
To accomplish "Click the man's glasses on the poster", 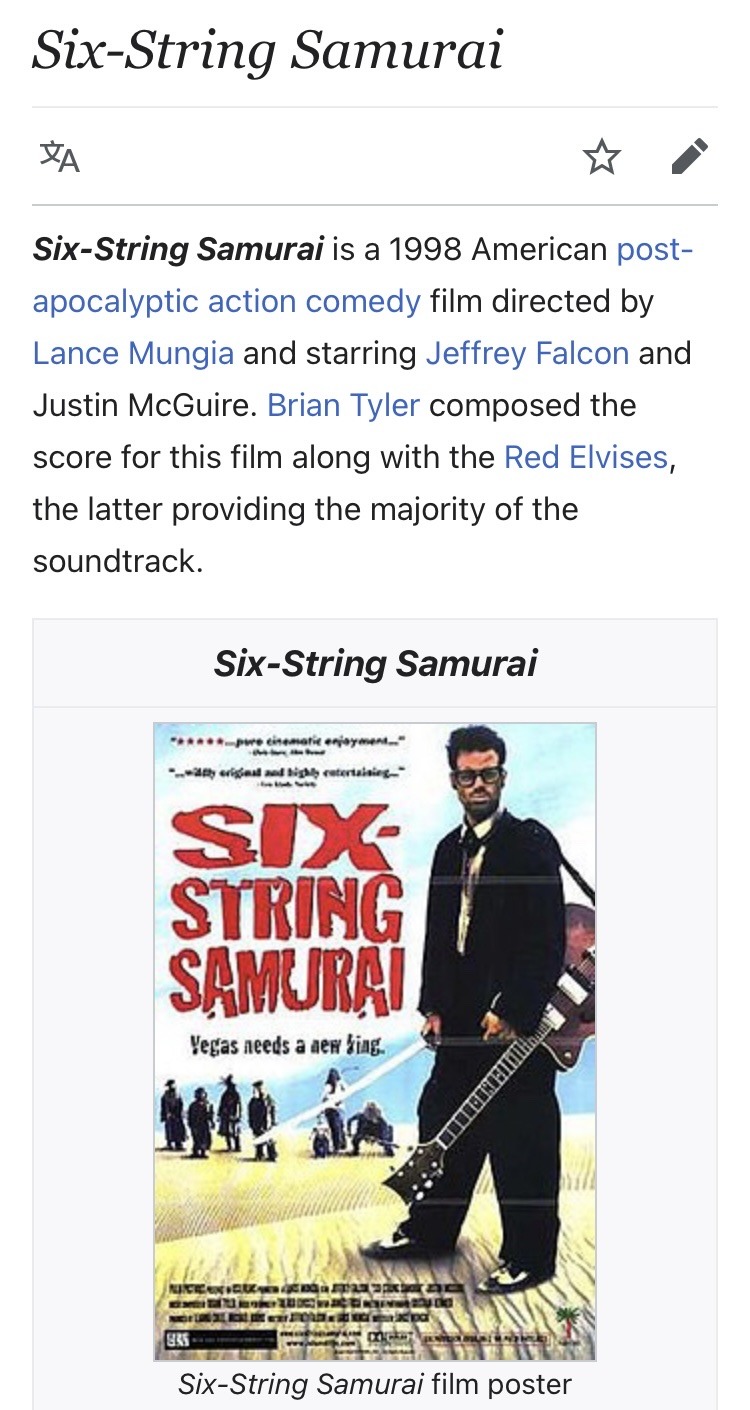I will coord(477,775).
